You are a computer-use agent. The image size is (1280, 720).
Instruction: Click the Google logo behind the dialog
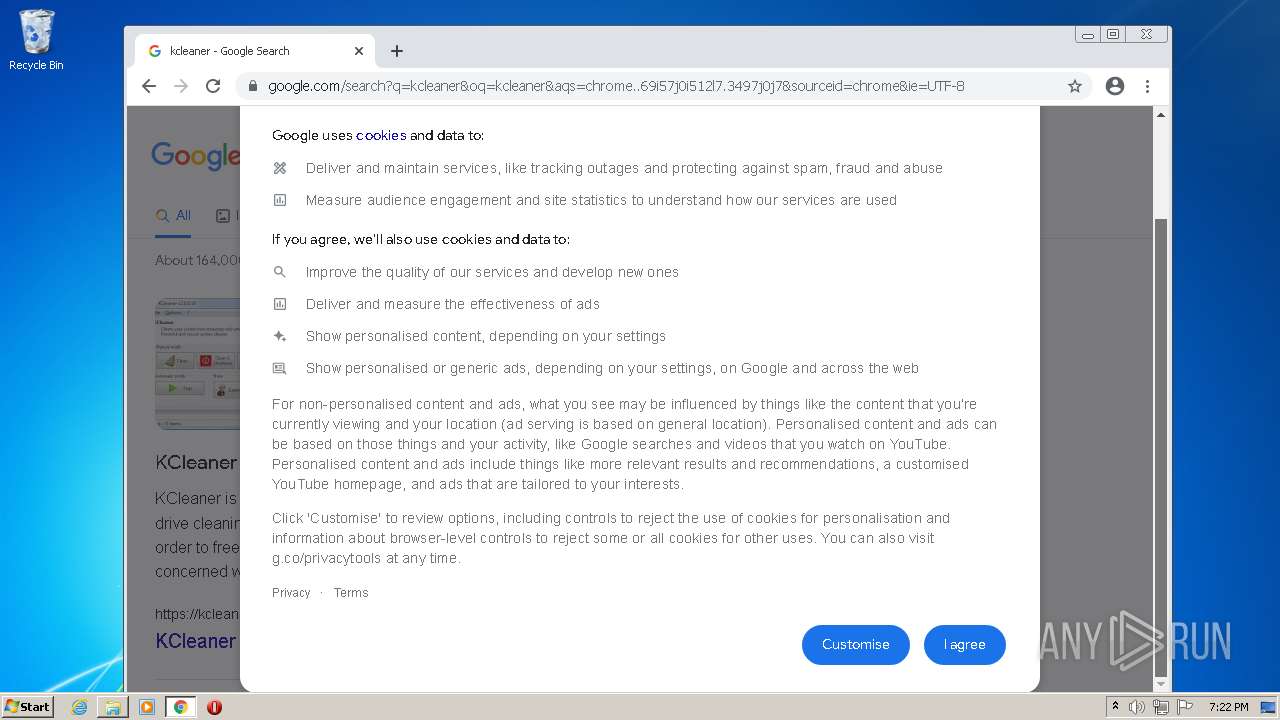[196, 156]
